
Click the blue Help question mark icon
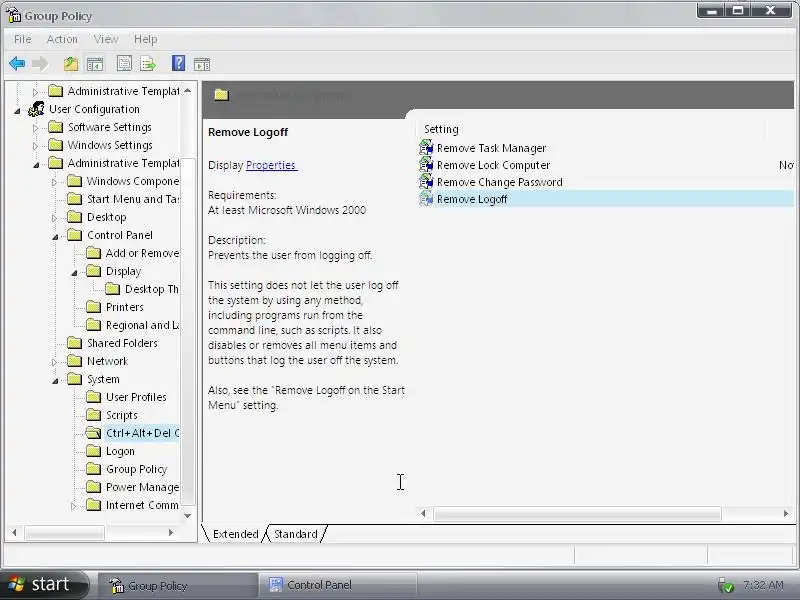(x=179, y=63)
